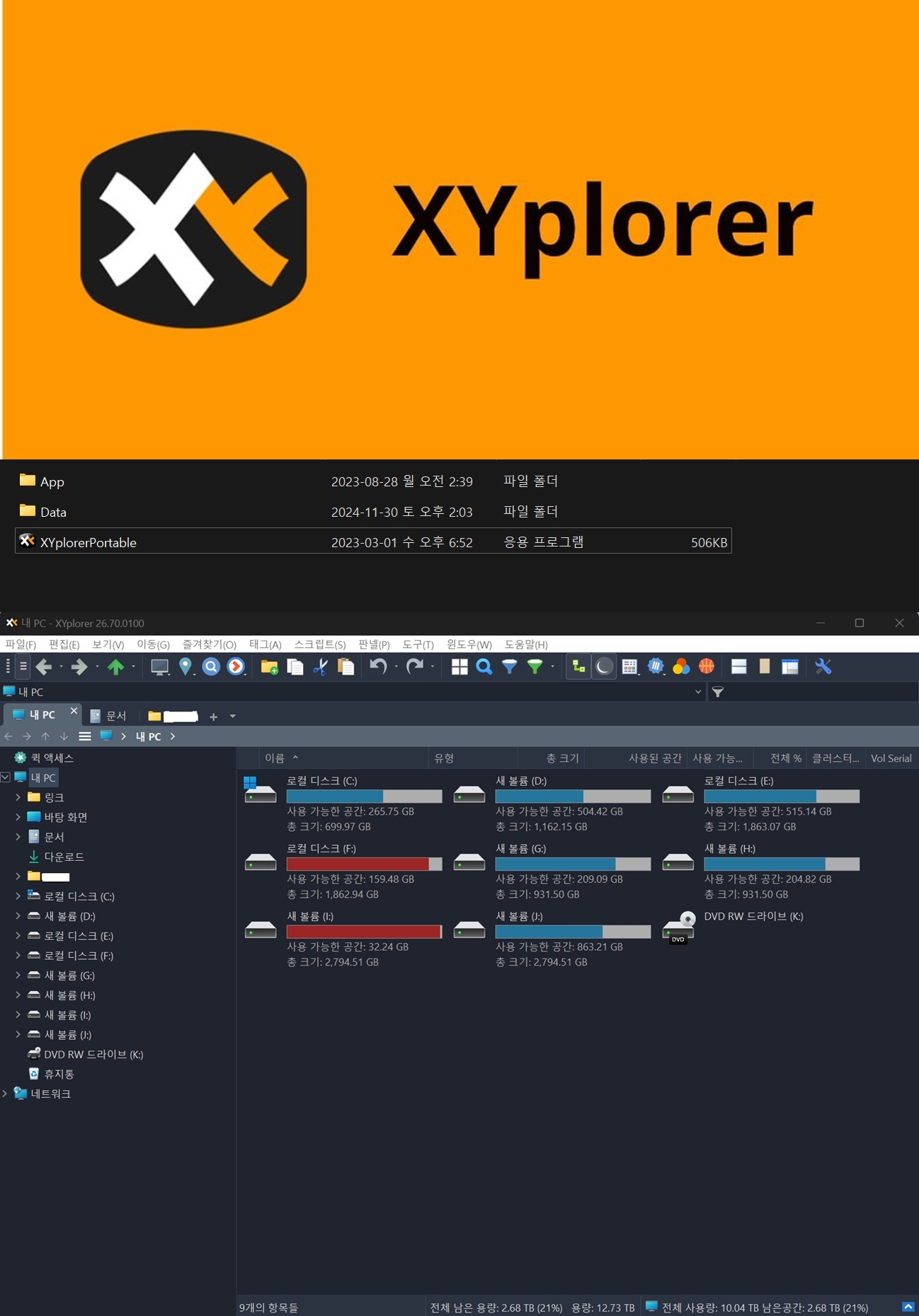
Task: Open the Views four-squares icon
Action: tap(459, 666)
